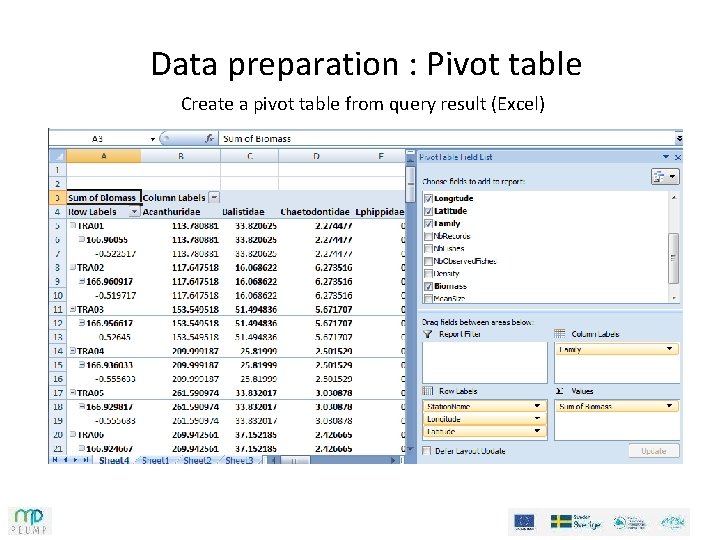The image size is (720, 540).
Task: Open the StationName field dropdown
Action: 537,406
